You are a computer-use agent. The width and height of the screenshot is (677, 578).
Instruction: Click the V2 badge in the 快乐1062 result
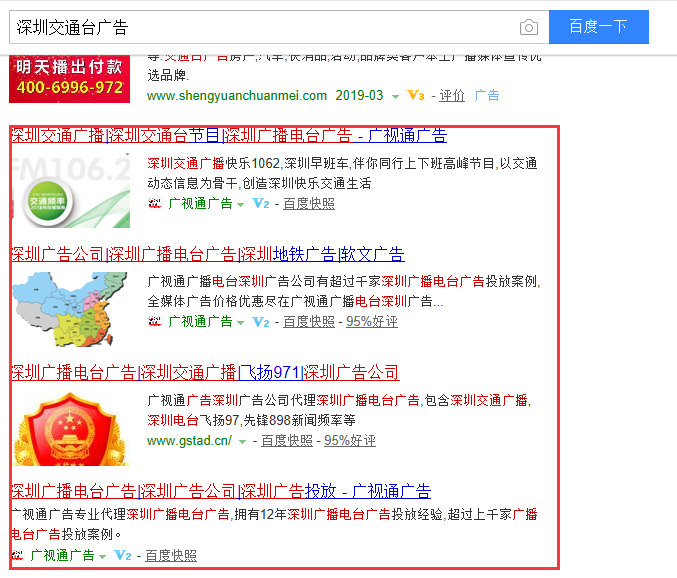coord(261,203)
